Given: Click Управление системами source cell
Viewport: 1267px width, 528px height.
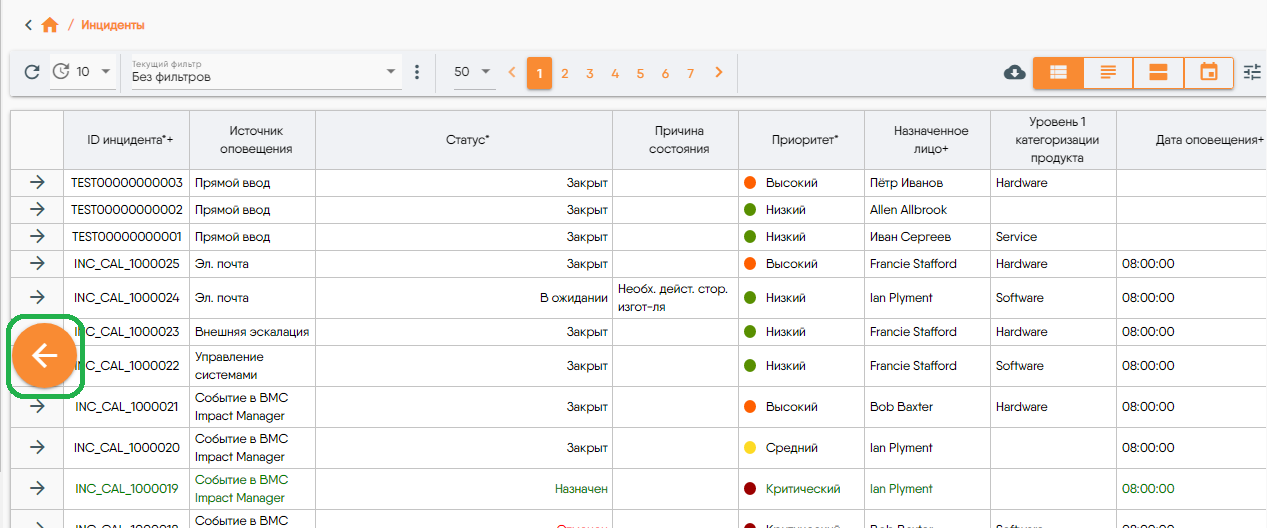Looking at the screenshot, I should click(x=253, y=366).
